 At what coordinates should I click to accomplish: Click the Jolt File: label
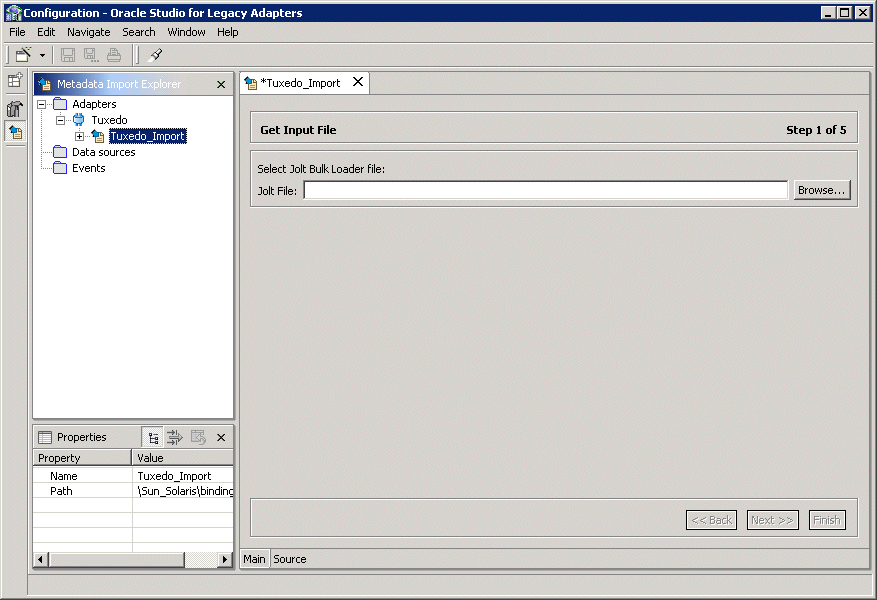(277, 191)
